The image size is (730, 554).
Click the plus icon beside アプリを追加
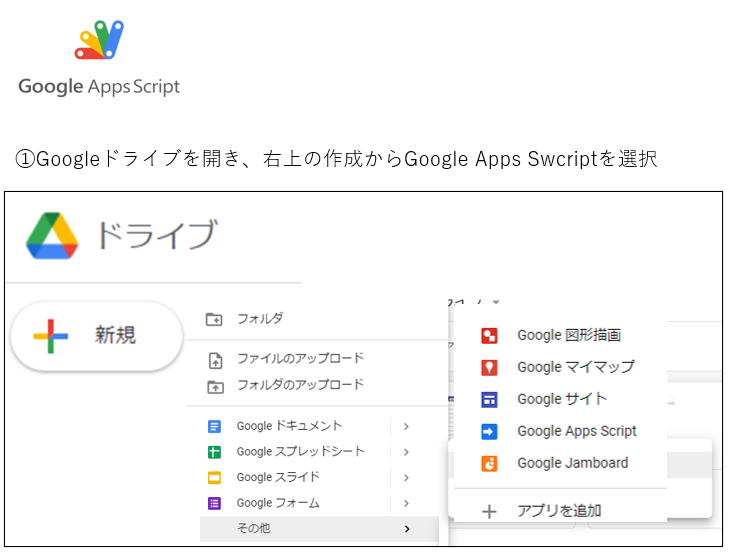489,512
